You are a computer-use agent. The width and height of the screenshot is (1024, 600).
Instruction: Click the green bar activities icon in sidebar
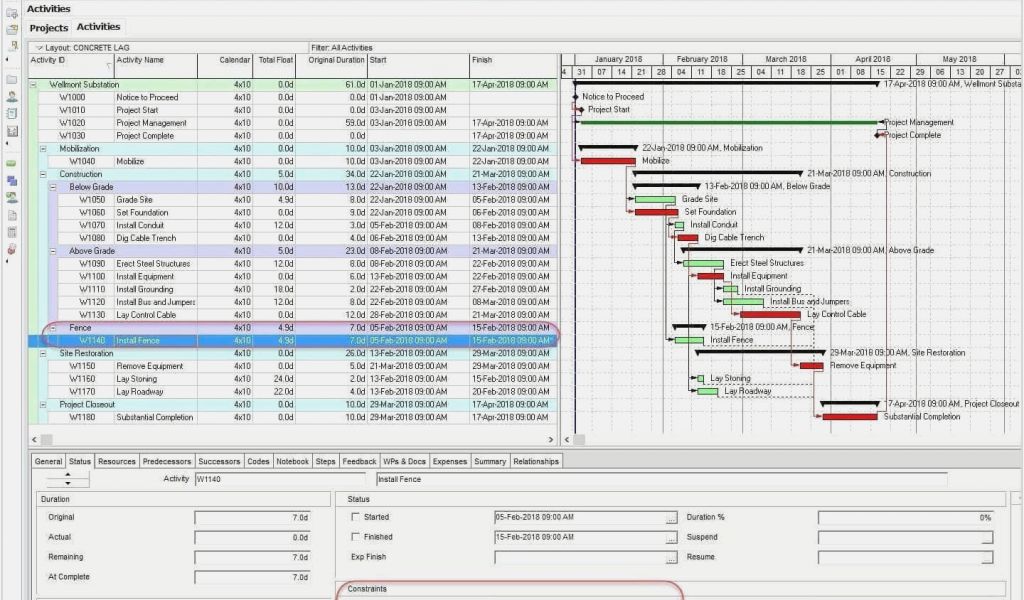pyautogui.click(x=12, y=162)
